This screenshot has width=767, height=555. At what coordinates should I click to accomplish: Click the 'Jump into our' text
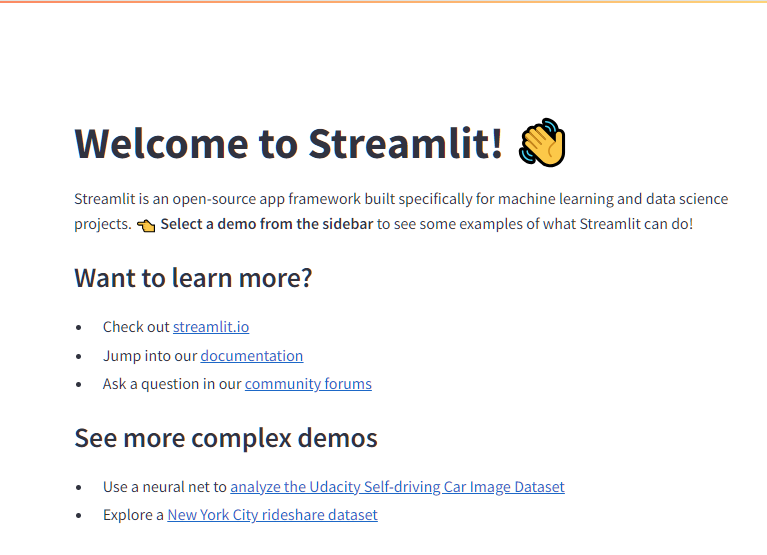(150, 355)
